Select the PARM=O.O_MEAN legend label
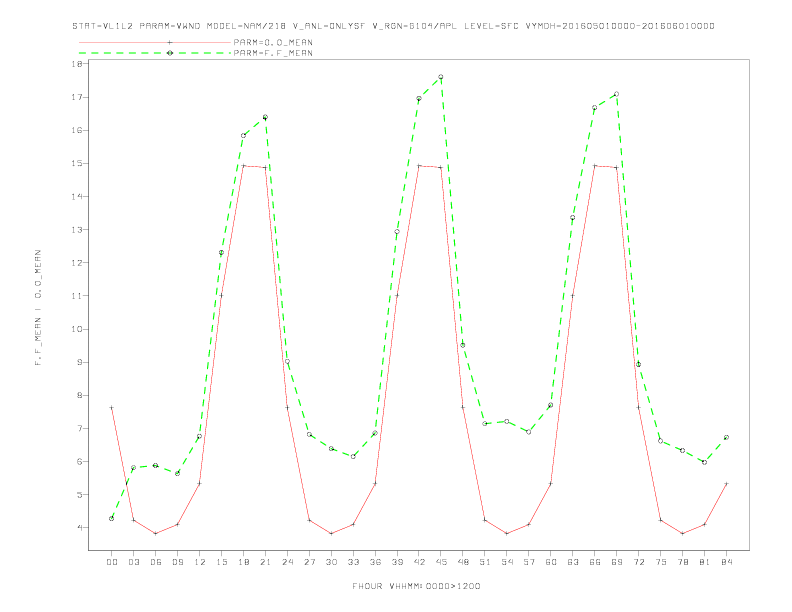Viewport: 792px width, 612px height. tap(273, 42)
